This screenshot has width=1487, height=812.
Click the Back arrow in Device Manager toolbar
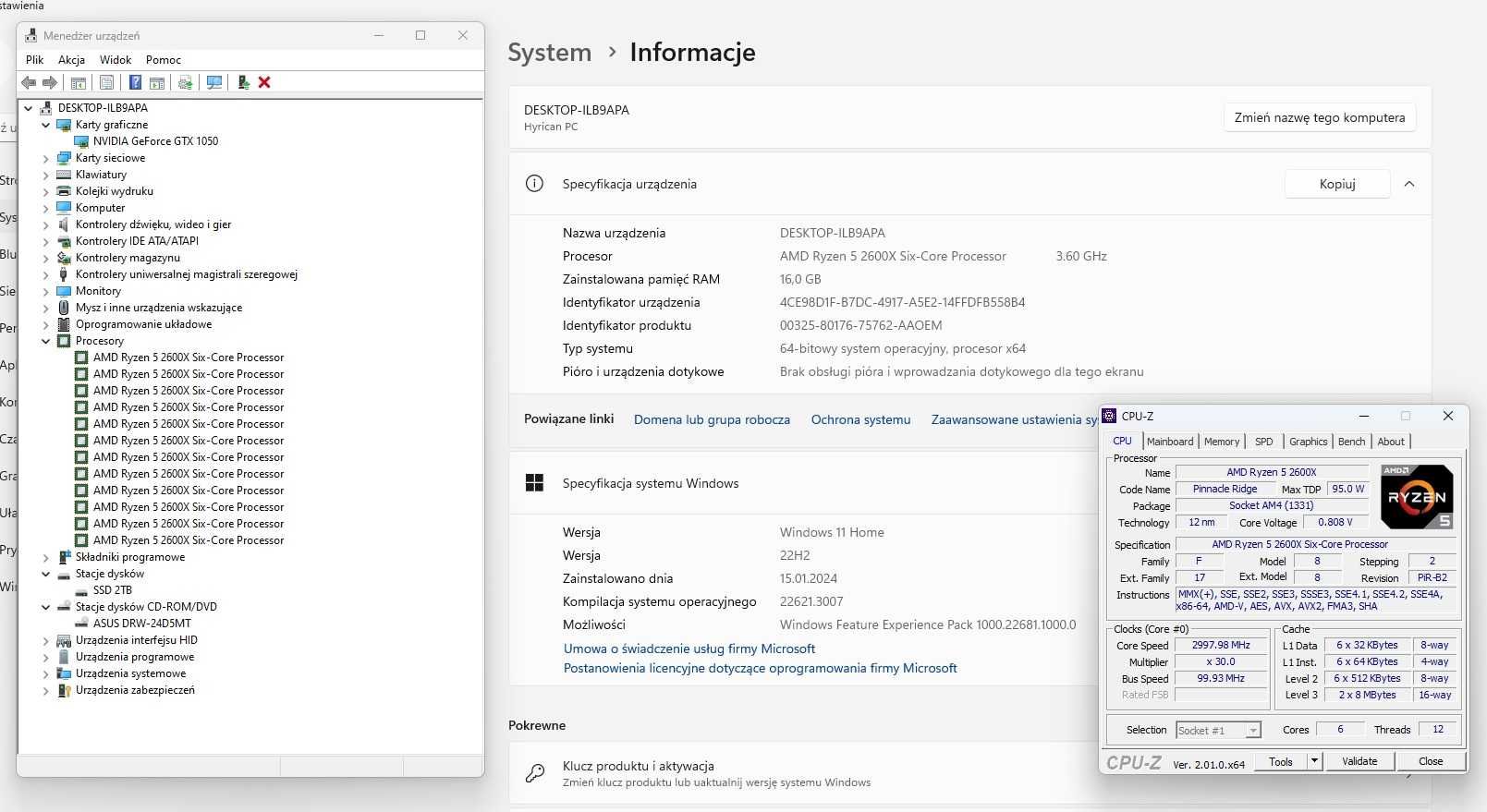pos(29,82)
